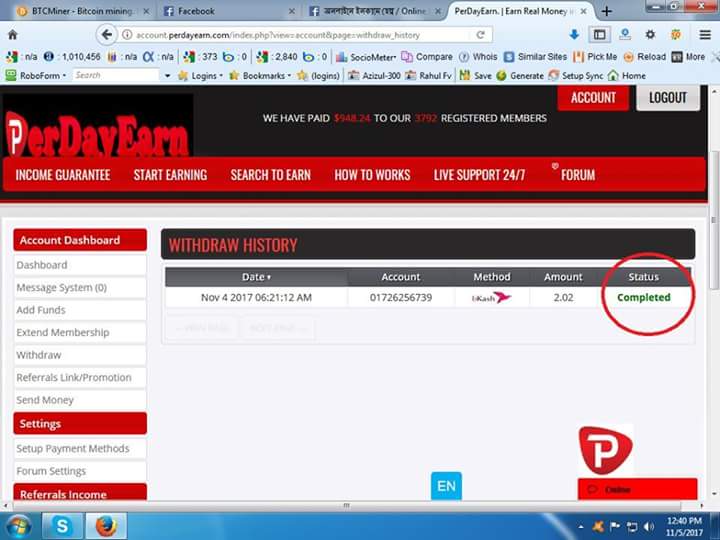Switch to the BTCMiner tab
Viewport: 720px width, 540px height.
(x=75, y=11)
